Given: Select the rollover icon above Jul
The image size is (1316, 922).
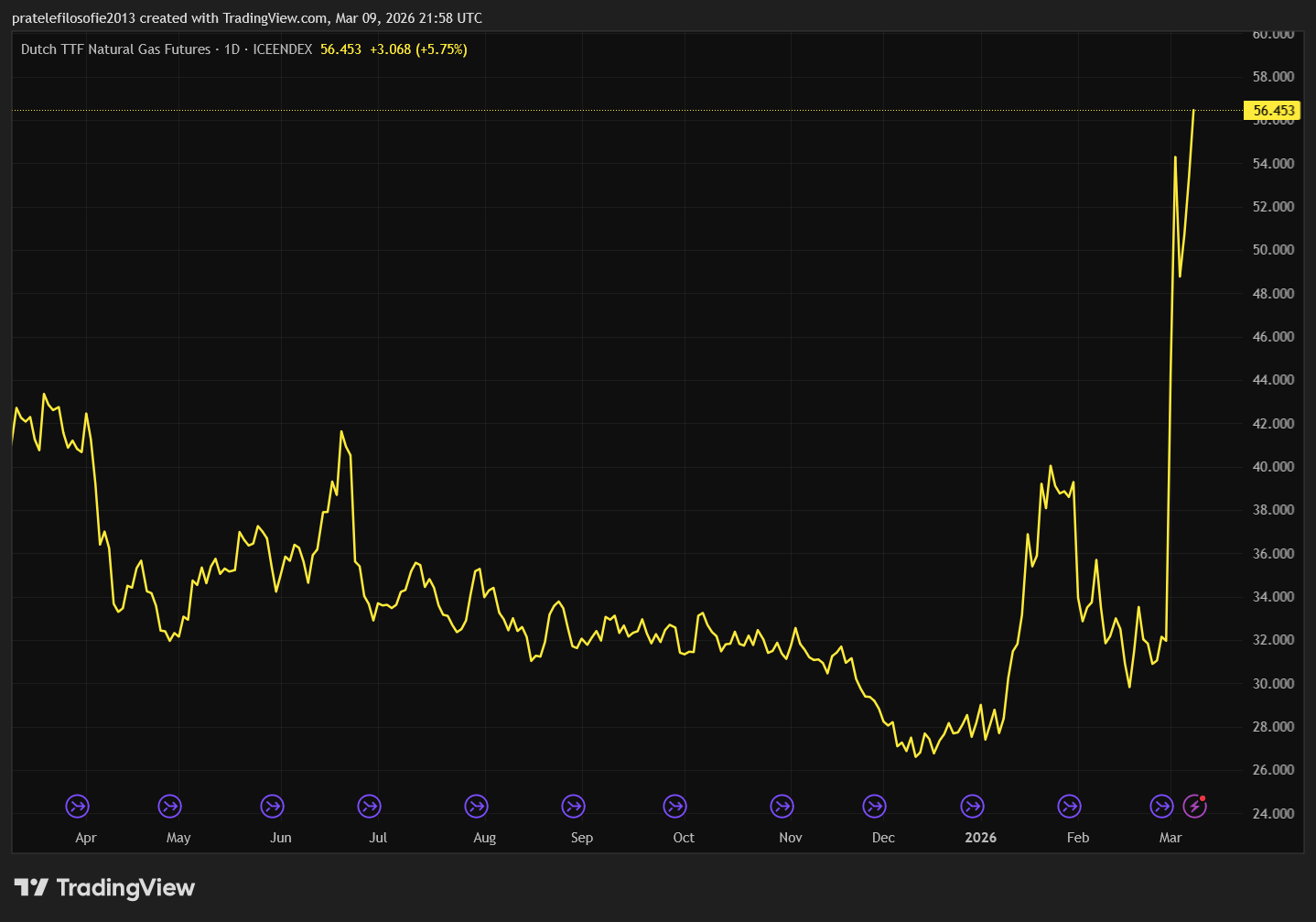Looking at the screenshot, I should click(369, 807).
